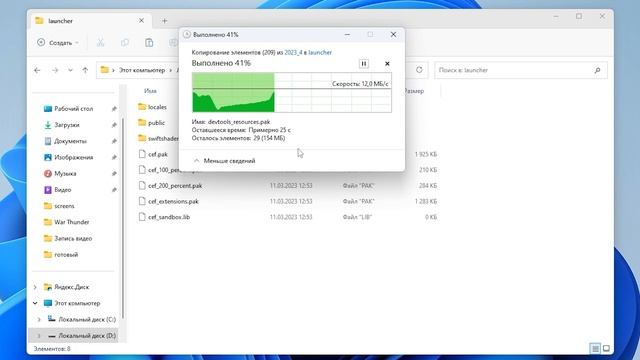Select the cef.pak file
This screenshot has height=360, width=640.
[153, 154]
